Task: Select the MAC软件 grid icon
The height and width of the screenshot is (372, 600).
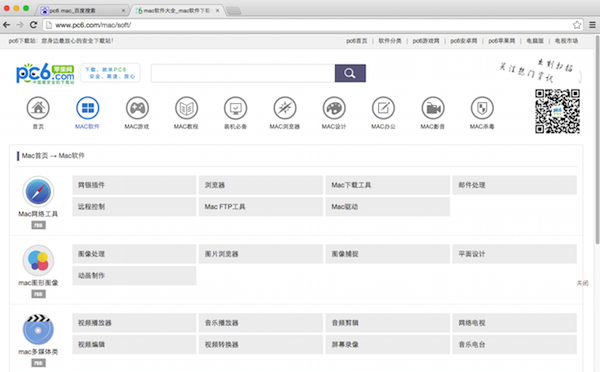Action: tap(87, 108)
